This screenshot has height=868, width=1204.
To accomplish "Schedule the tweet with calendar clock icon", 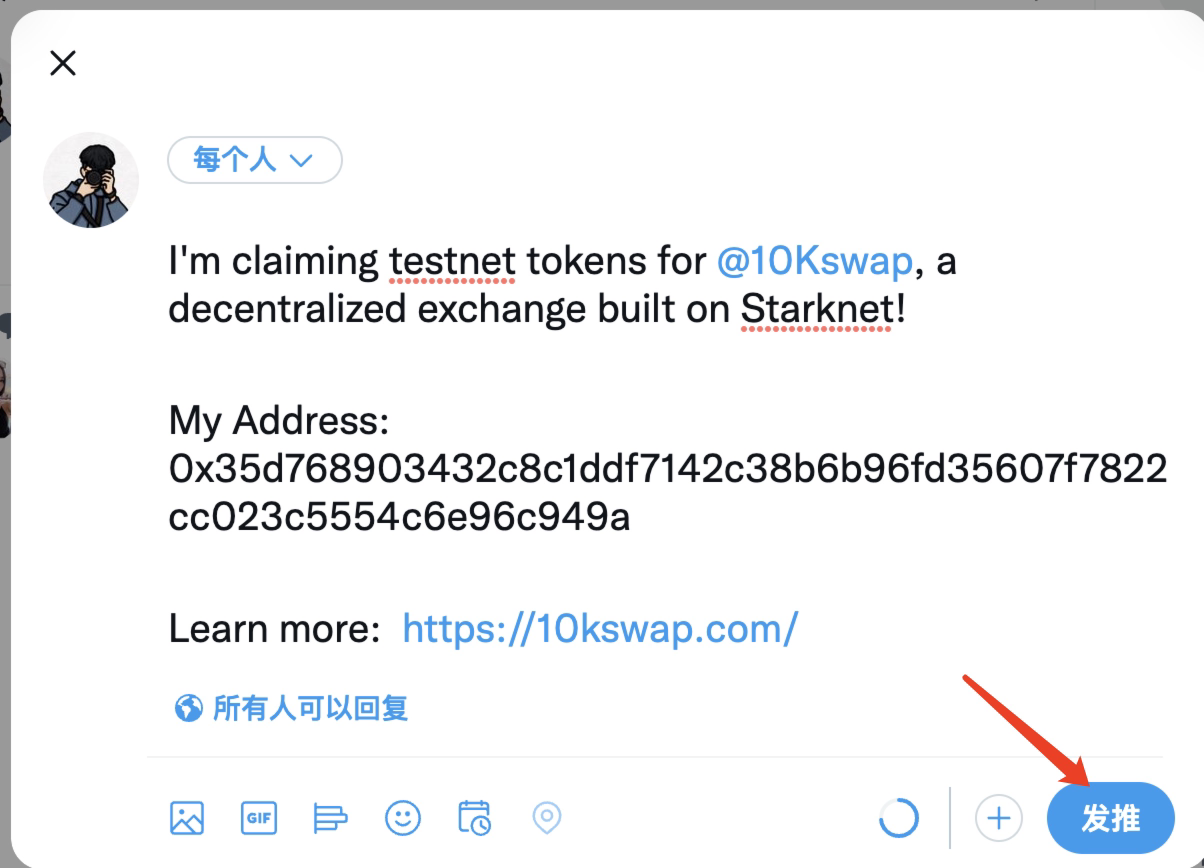I will pos(475,818).
